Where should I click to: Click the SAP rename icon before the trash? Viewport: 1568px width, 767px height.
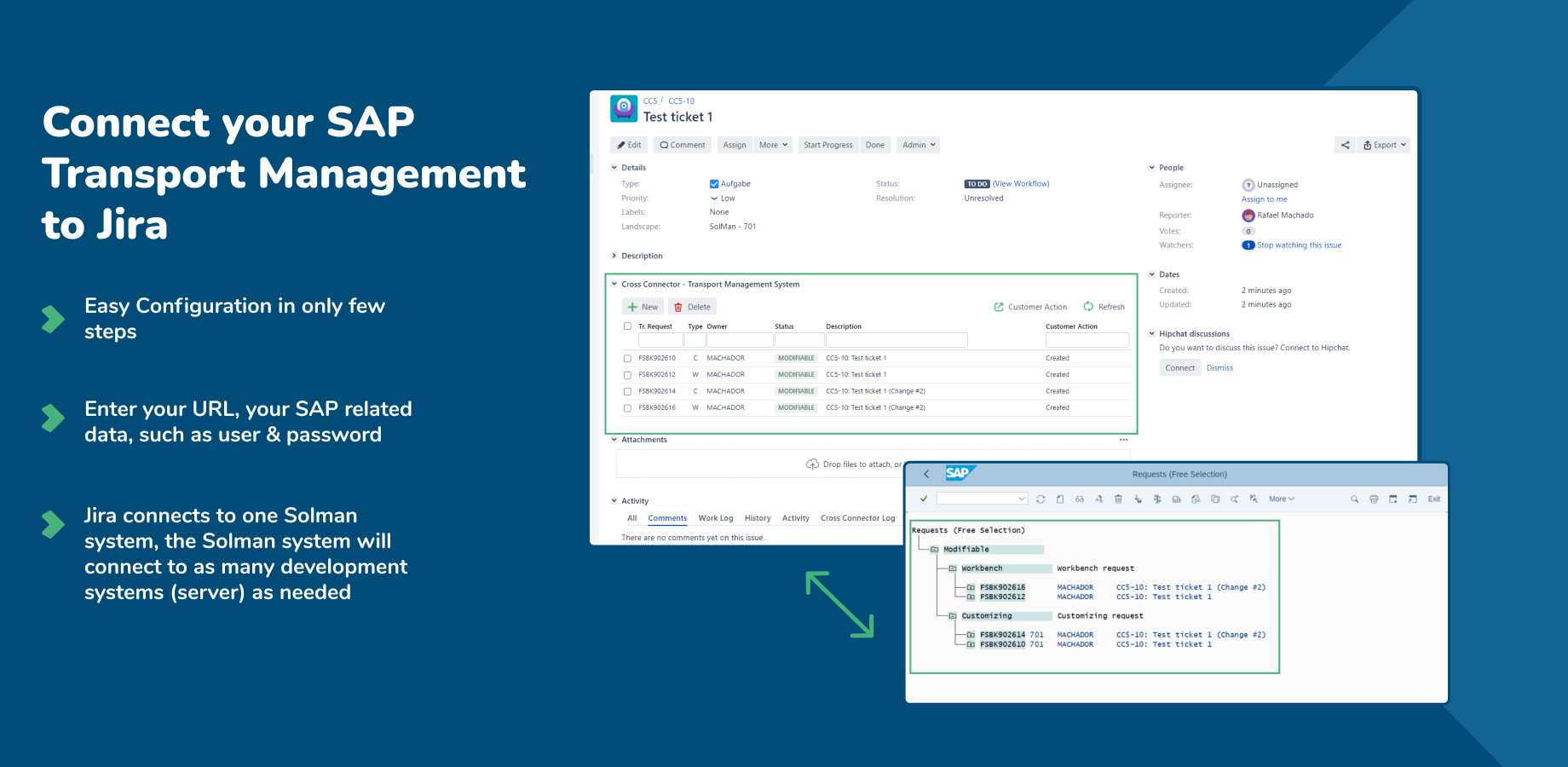(x=1098, y=499)
